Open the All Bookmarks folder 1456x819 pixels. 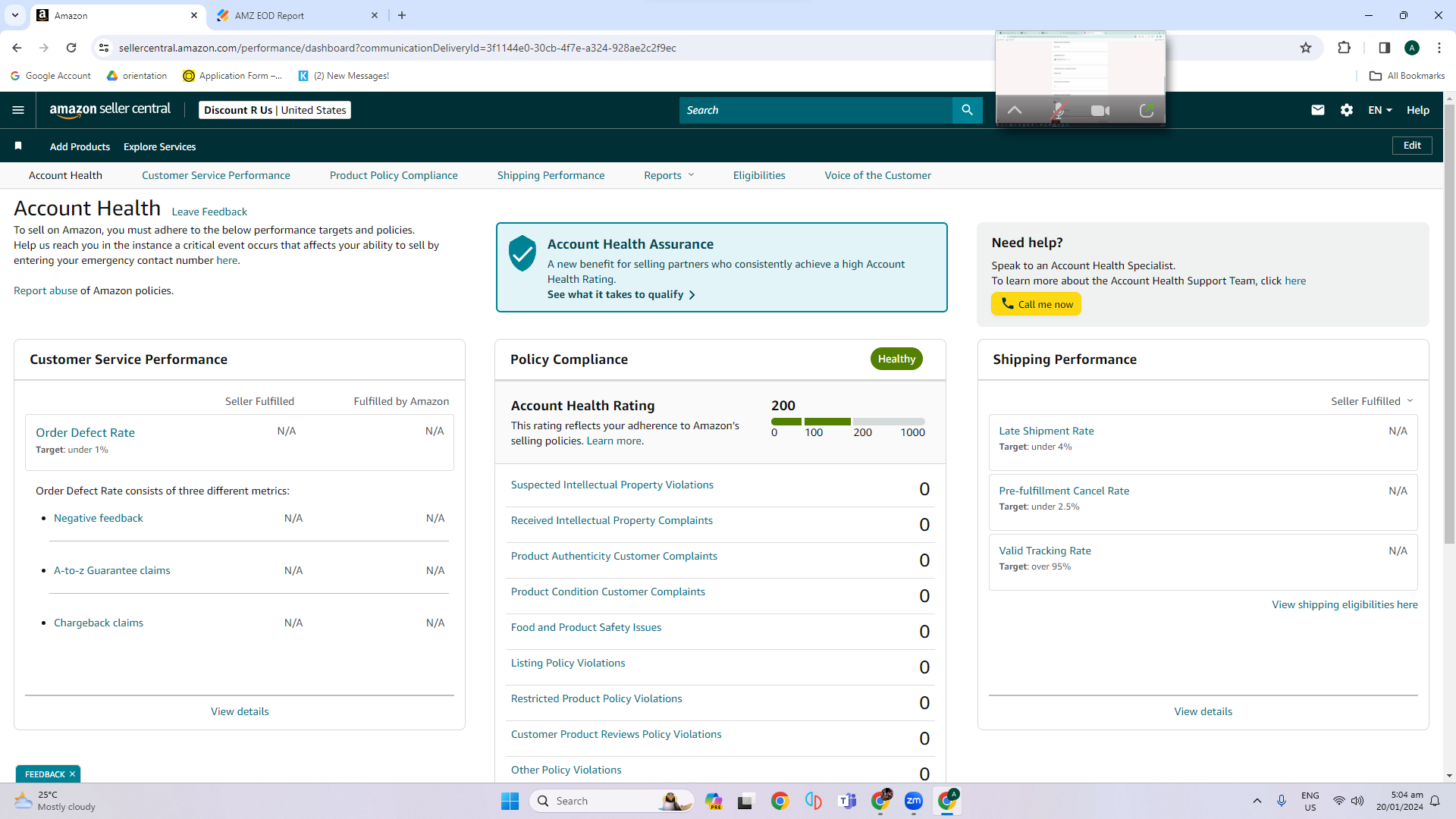coord(1407,76)
